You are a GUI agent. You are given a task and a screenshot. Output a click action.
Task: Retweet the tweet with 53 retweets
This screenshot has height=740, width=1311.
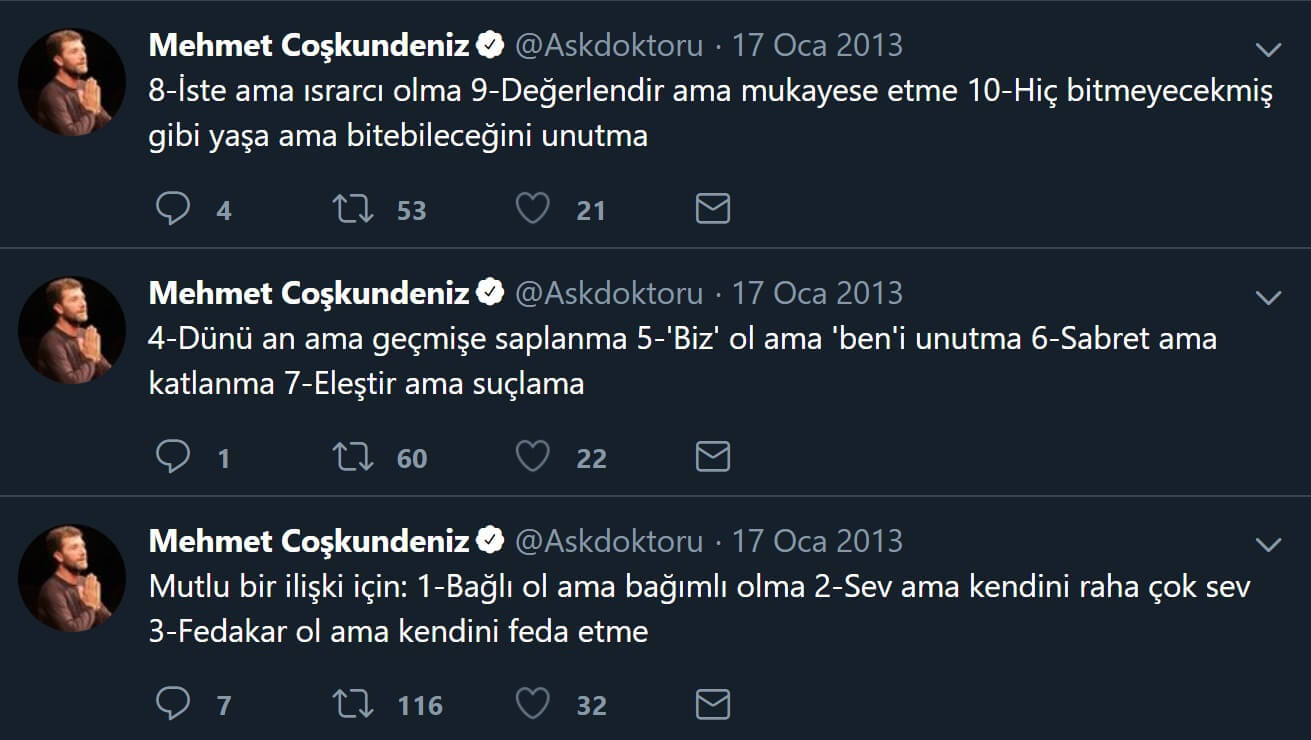pyautogui.click(x=353, y=209)
